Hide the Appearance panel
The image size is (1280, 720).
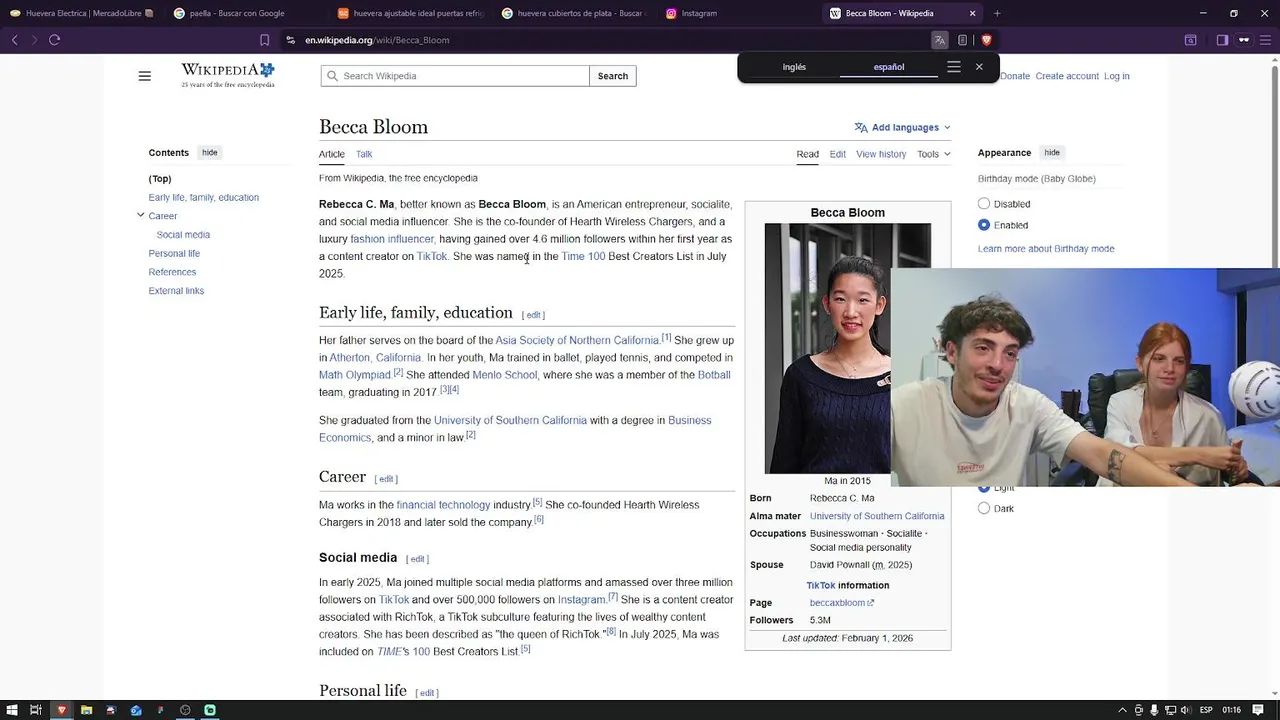tap(1052, 153)
